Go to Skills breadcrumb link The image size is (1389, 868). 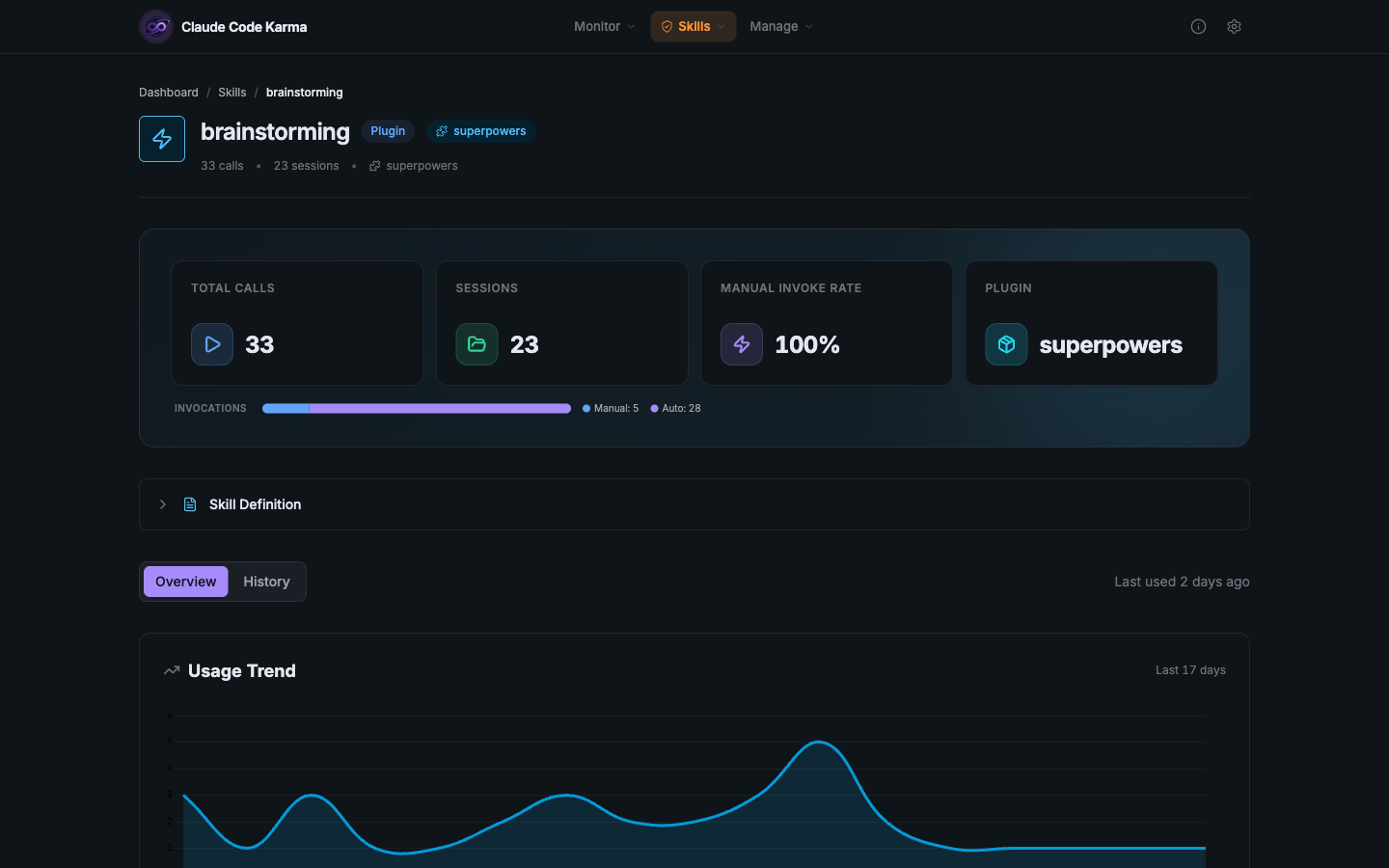pyautogui.click(x=232, y=93)
